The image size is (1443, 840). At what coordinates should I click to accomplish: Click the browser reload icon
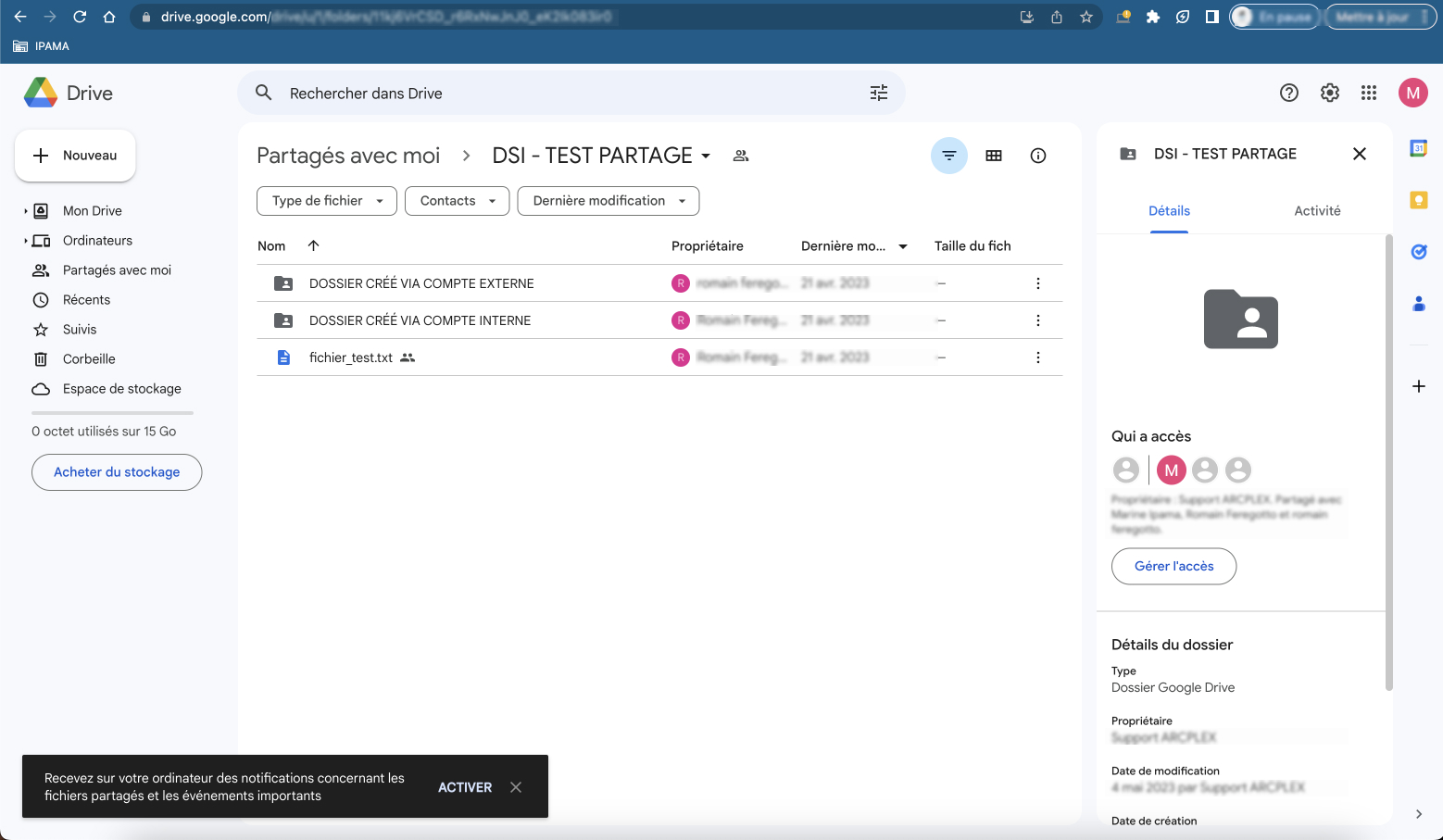click(80, 17)
